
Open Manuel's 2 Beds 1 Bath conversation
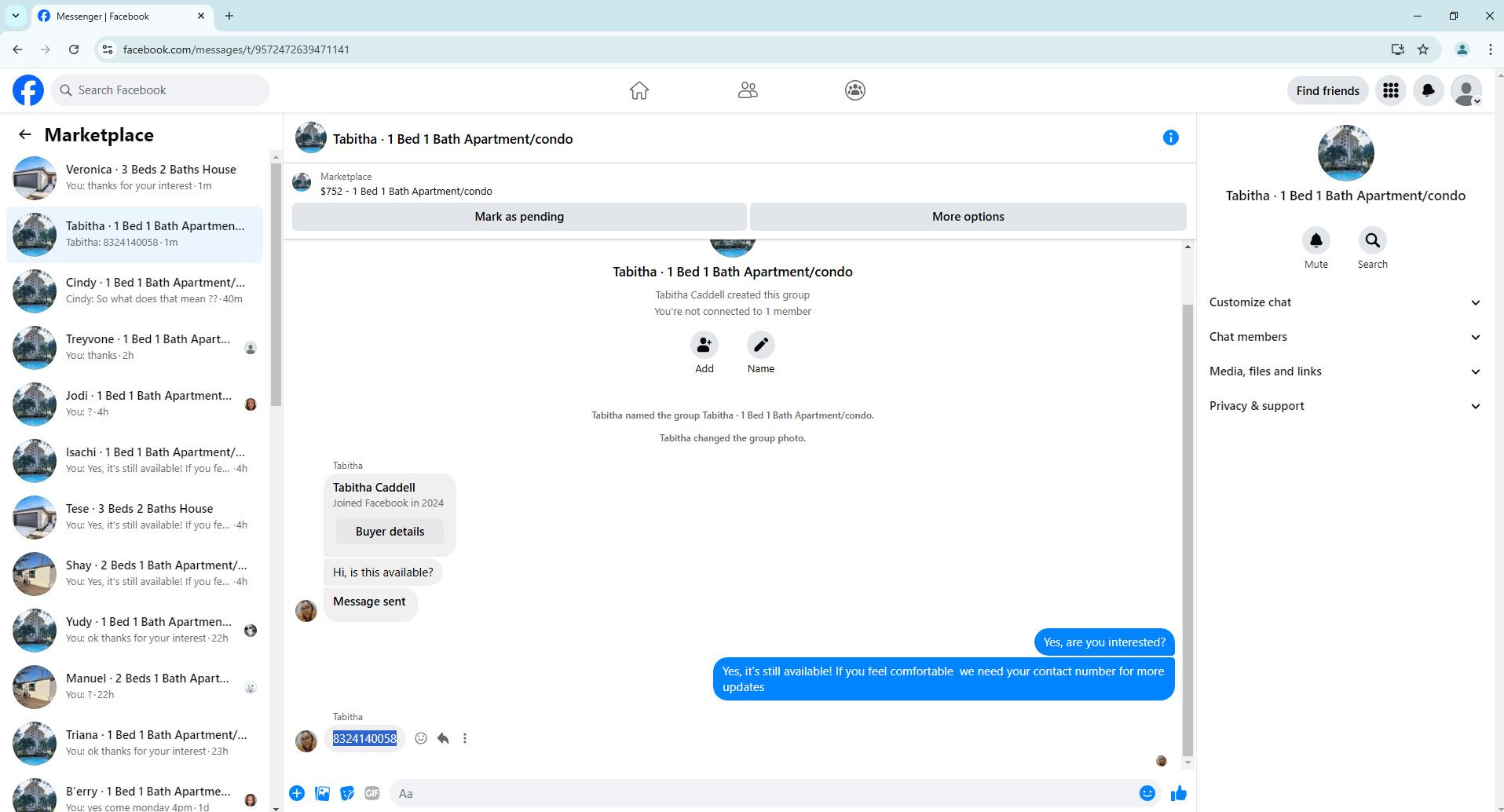tap(135, 687)
